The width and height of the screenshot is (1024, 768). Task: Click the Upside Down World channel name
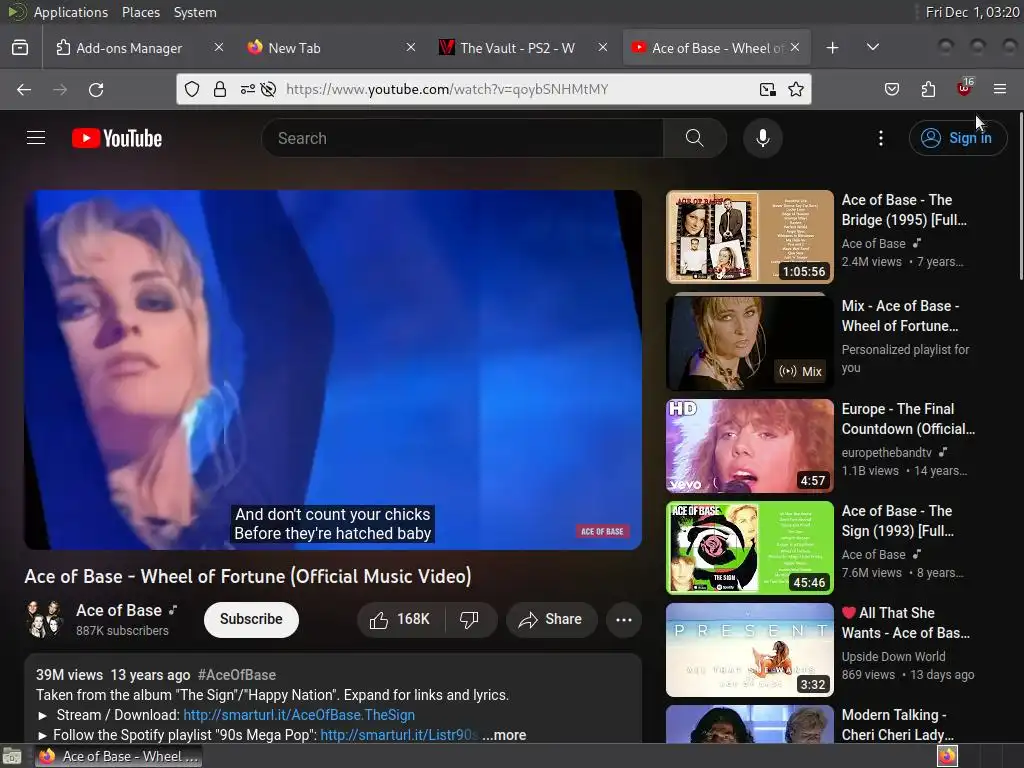coord(893,656)
